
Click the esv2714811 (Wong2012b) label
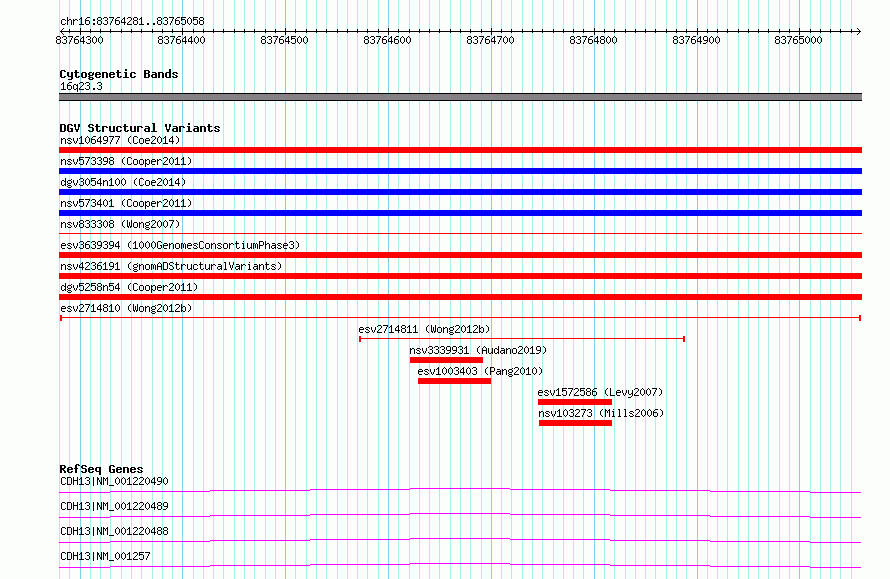click(424, 329)
